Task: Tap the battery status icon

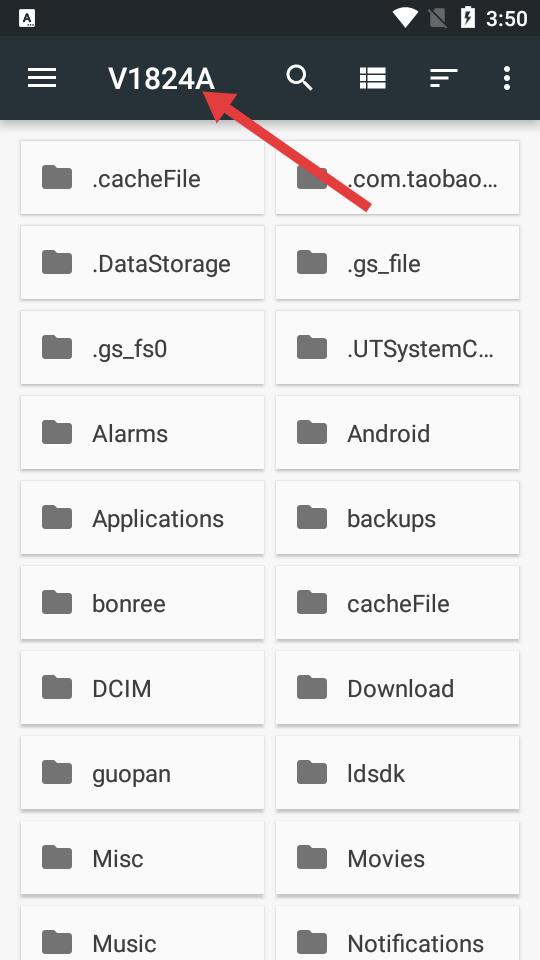Action: click(468, 18)
